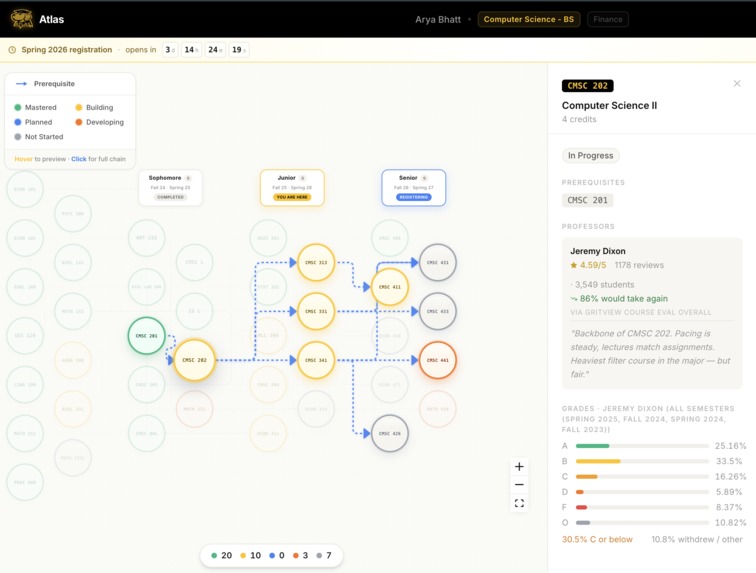756x573 pixels.
Task: Fit the course map to view
Action: coord(519,503)
